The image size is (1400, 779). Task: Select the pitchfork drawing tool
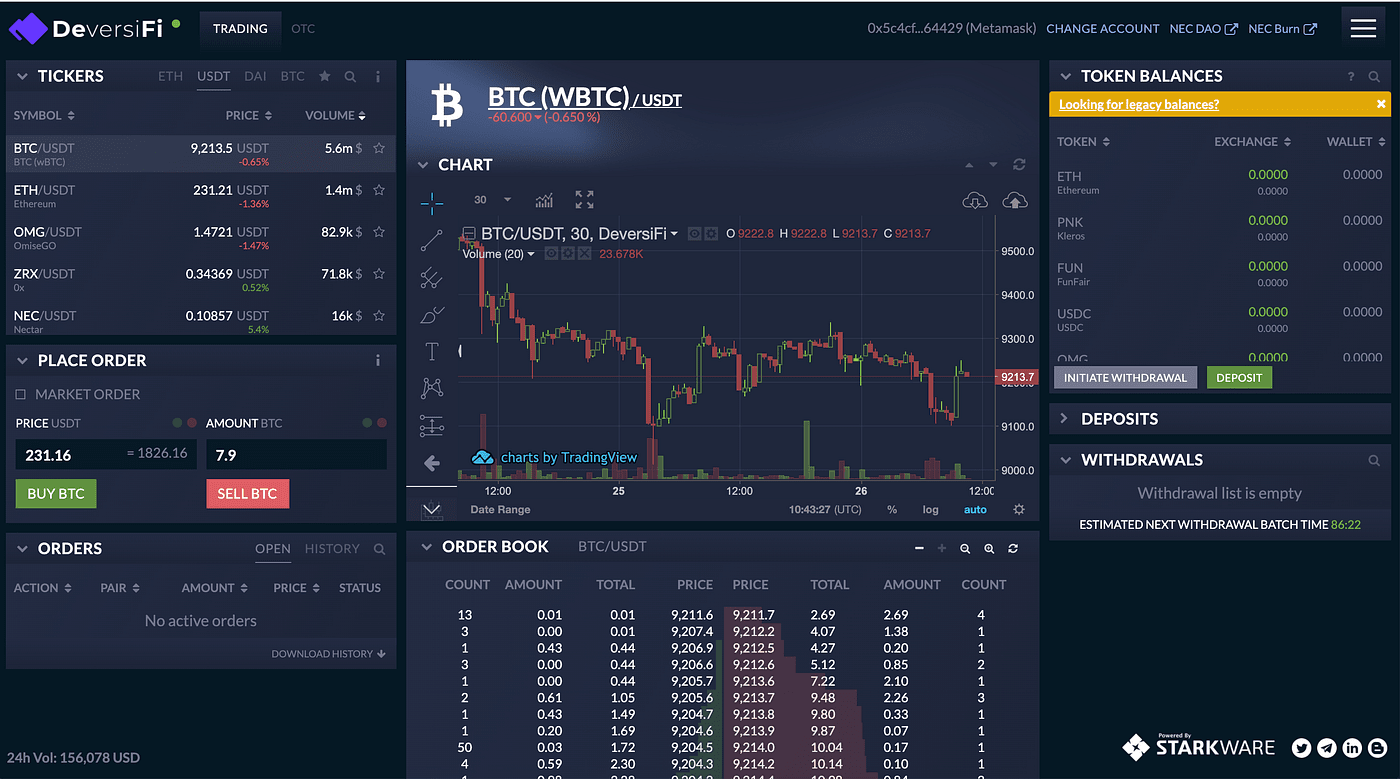pyautogui.click(x=432, y=277)
